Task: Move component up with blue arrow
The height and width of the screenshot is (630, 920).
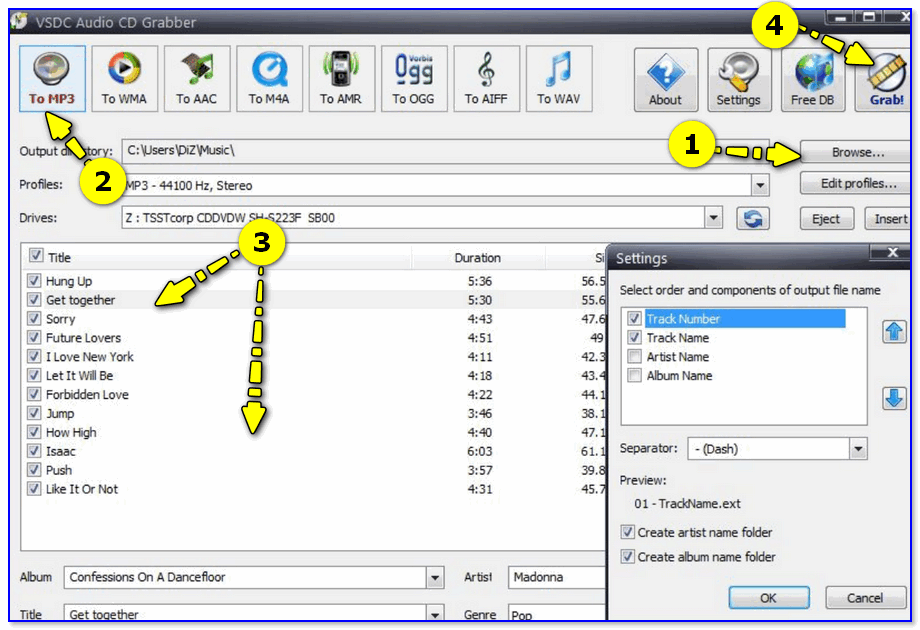Action: click(894, 332)
